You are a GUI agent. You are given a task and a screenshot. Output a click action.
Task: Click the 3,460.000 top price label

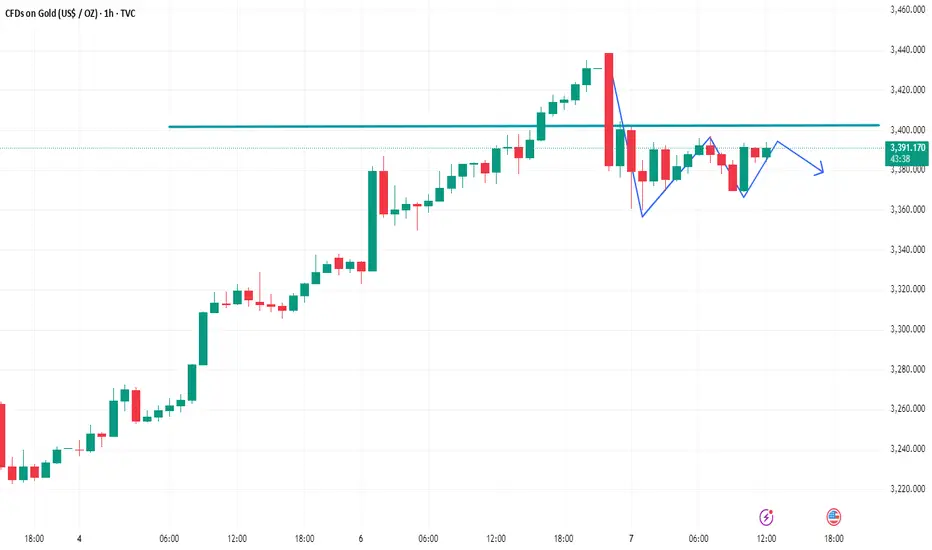(x=908, y=10)
